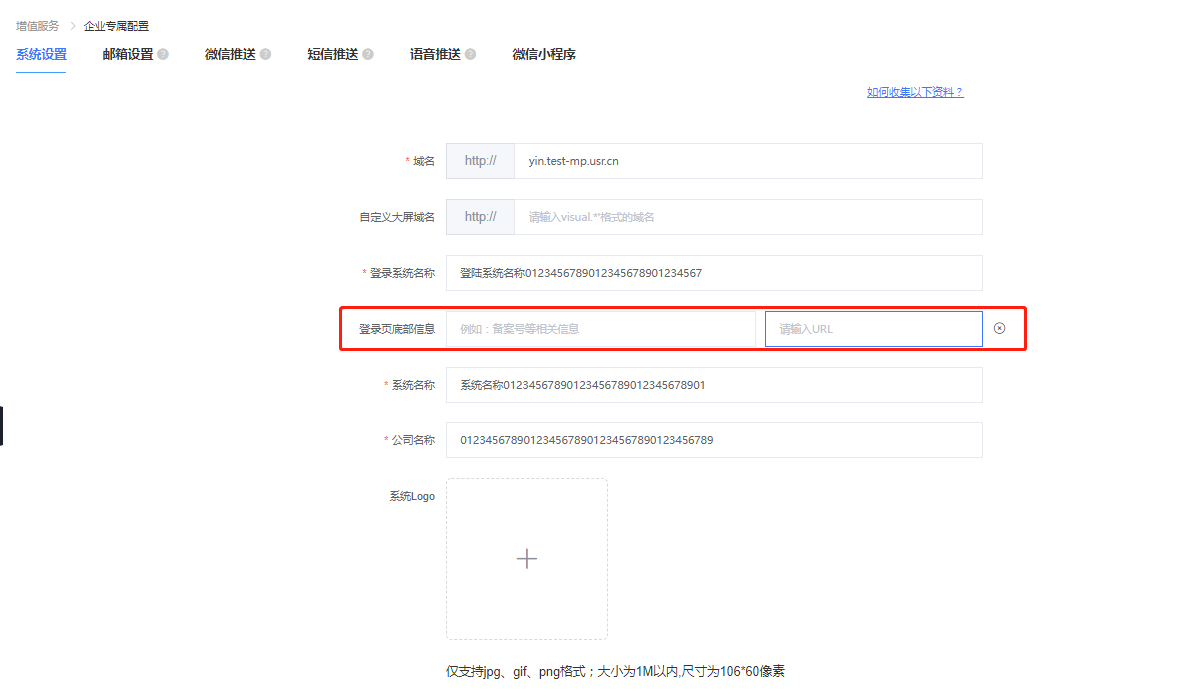Switch to the 微信推送 tab
This screenshot has height=698, width=1202.
pyautogui.click(x=230, y=54)
